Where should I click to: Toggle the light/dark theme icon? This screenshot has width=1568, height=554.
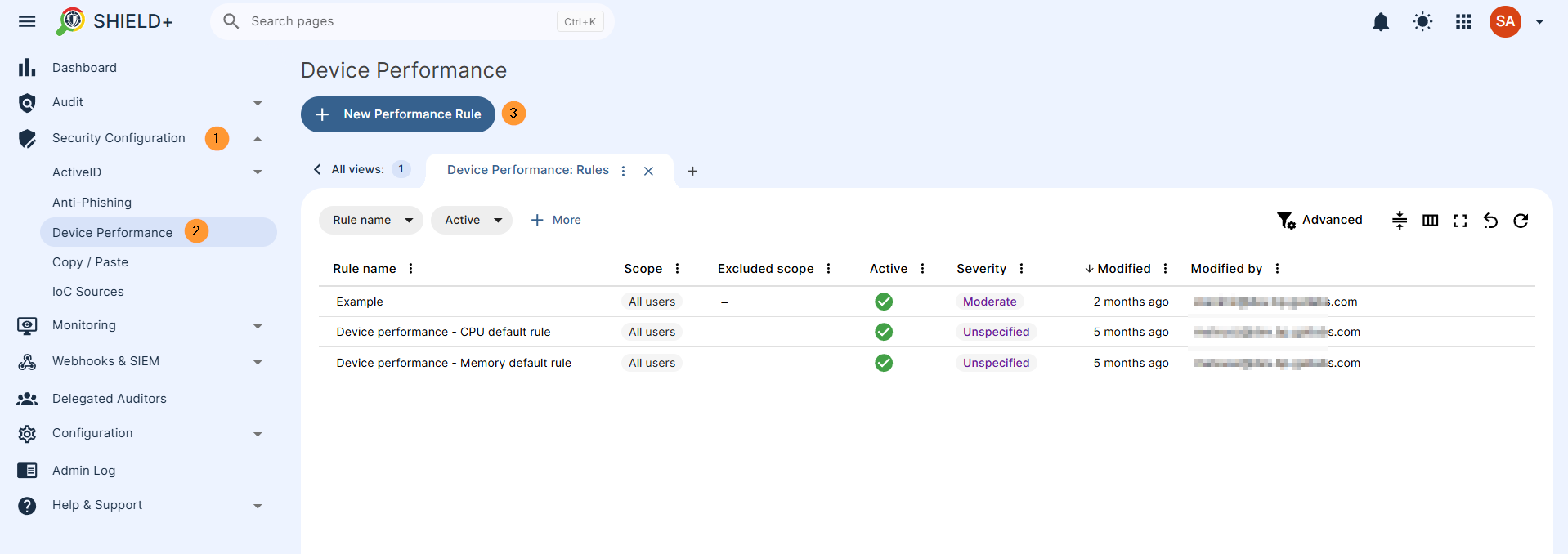click(1422, 22)
